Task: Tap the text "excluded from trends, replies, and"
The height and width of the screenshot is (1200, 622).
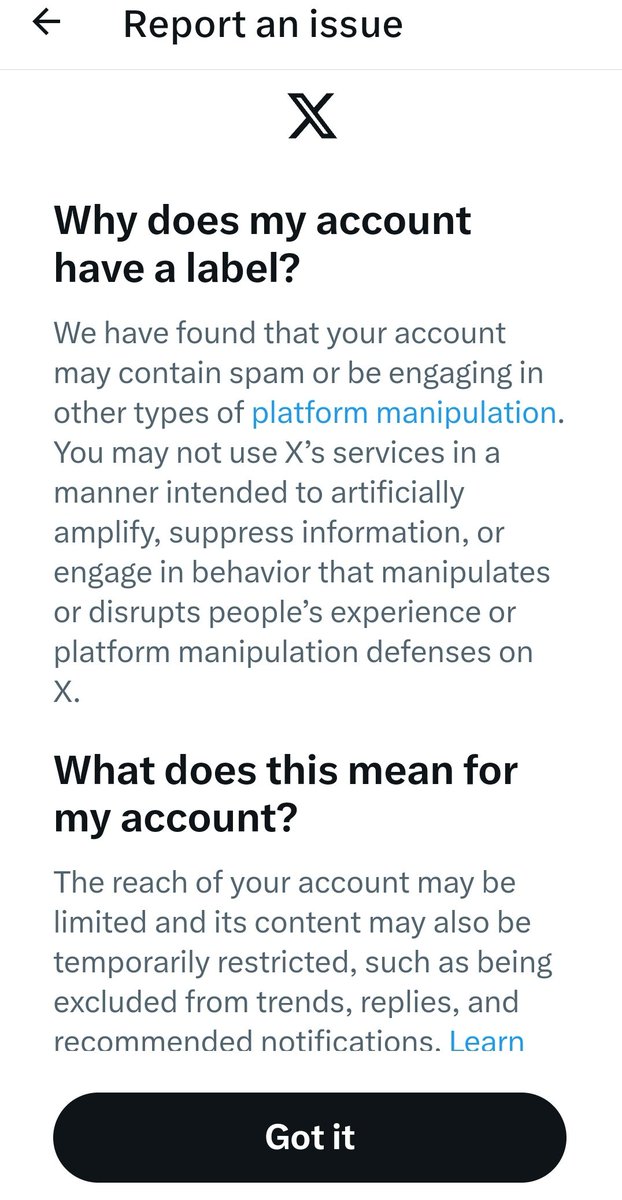Action: 285,1001
